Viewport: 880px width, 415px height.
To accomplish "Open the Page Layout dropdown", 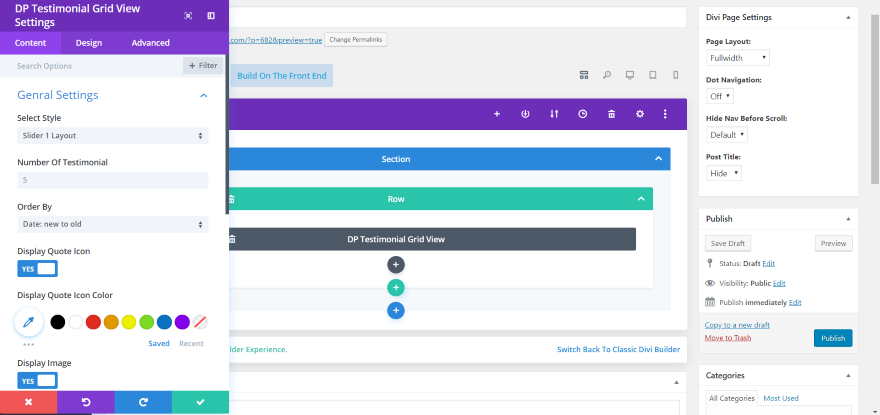I will coord(738,58).
